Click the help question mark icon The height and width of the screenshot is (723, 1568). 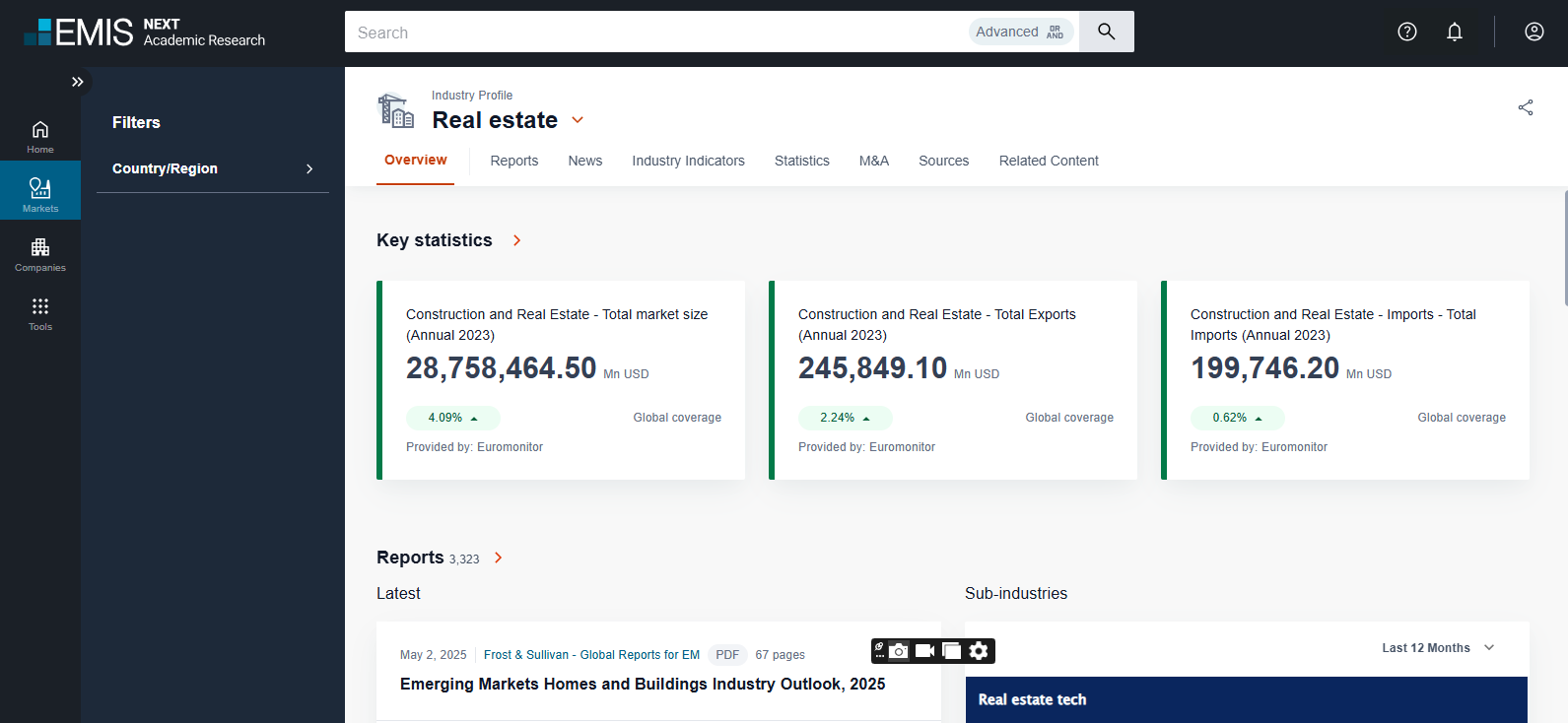pyautogui.click(x=1406, y=32)
